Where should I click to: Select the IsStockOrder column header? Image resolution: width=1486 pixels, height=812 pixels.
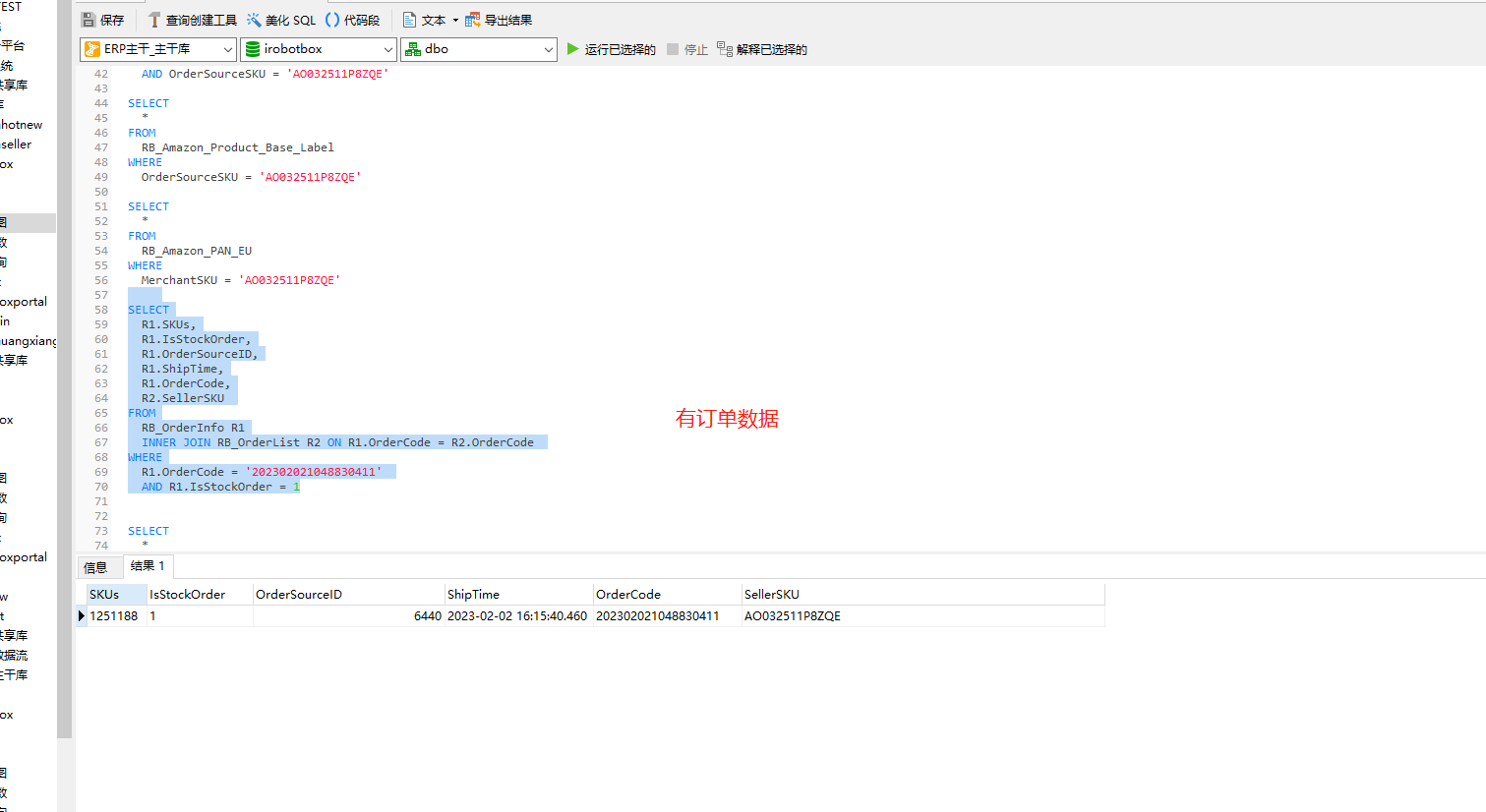tap(200, 595)
